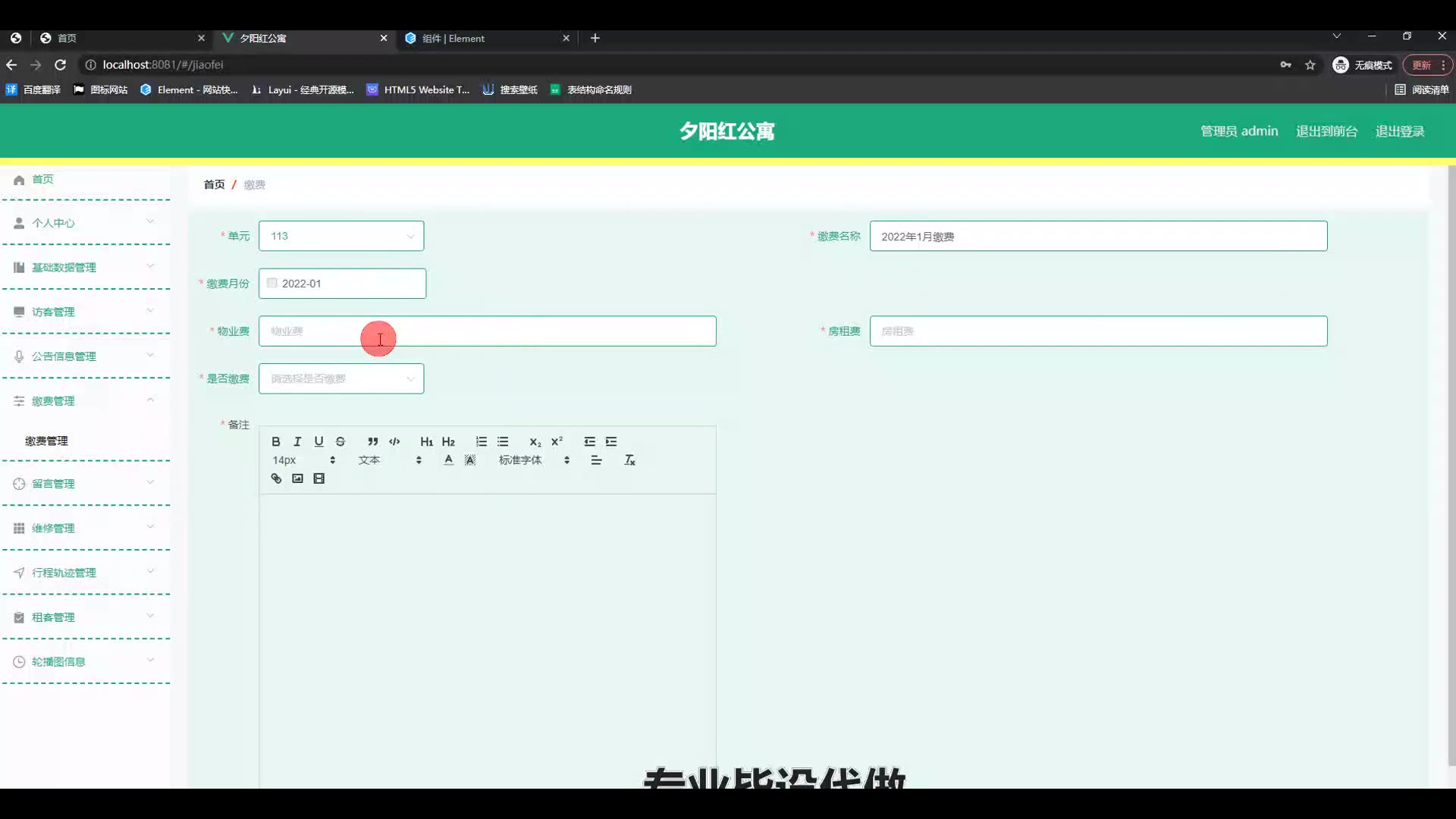Click the 退出登录 link
The image size is (1456, 819).
click(x=1399, y=131)
